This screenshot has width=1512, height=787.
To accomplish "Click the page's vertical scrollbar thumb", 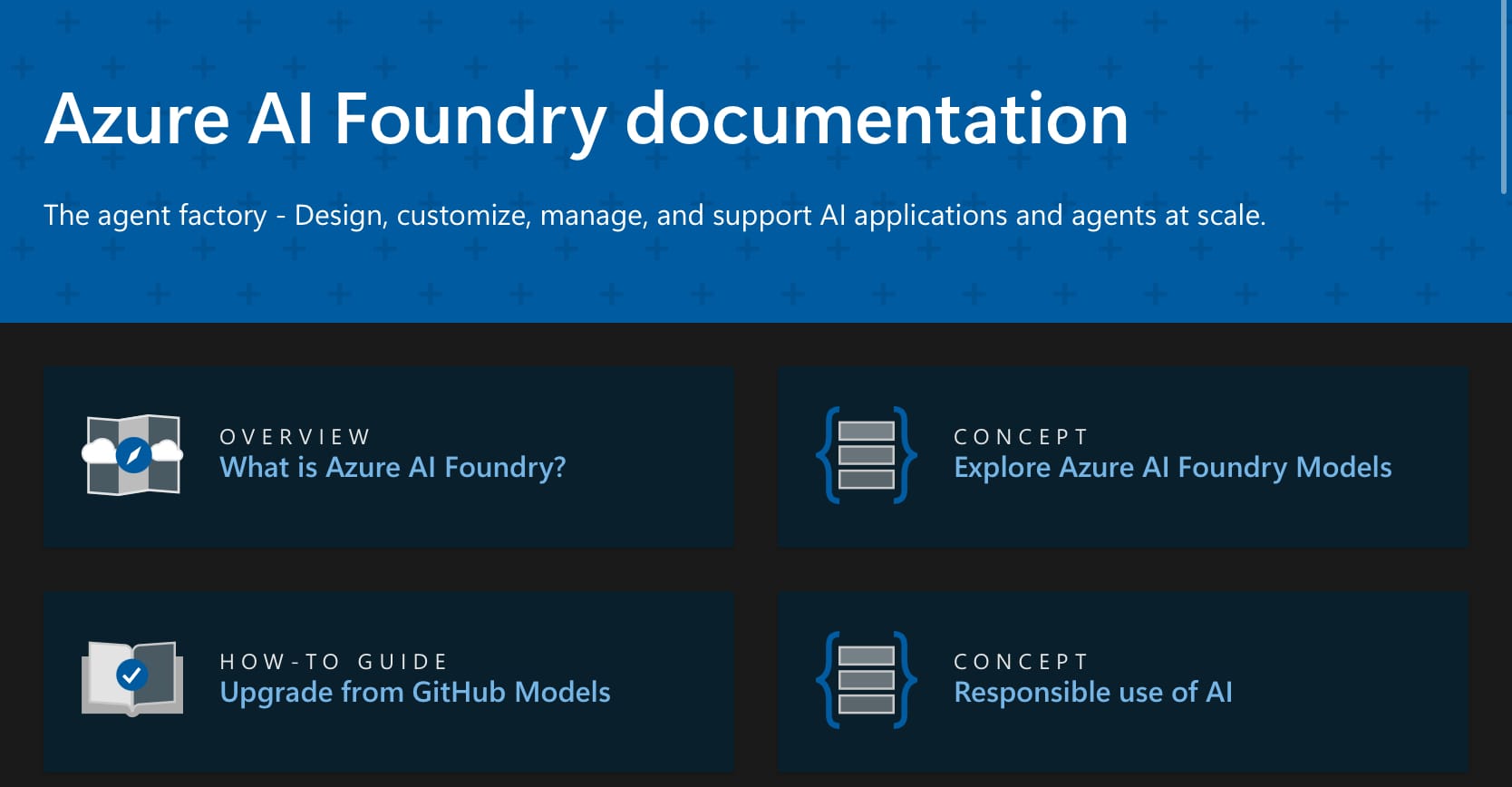I will [x=1504, y=96].
